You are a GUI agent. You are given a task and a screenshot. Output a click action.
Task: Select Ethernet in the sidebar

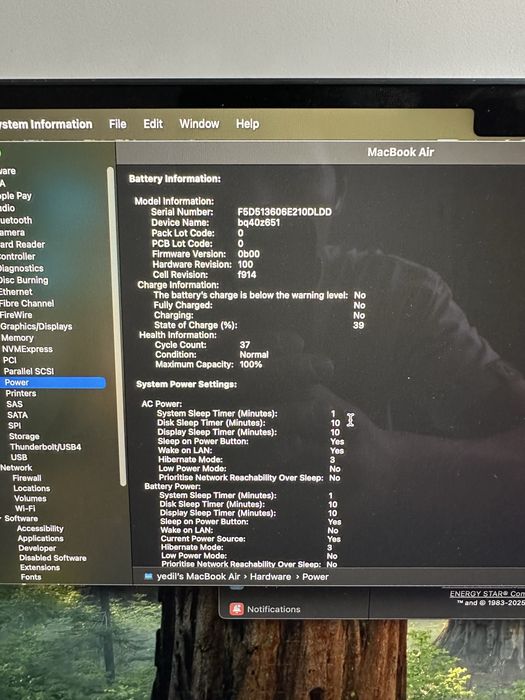pos(16,292)
